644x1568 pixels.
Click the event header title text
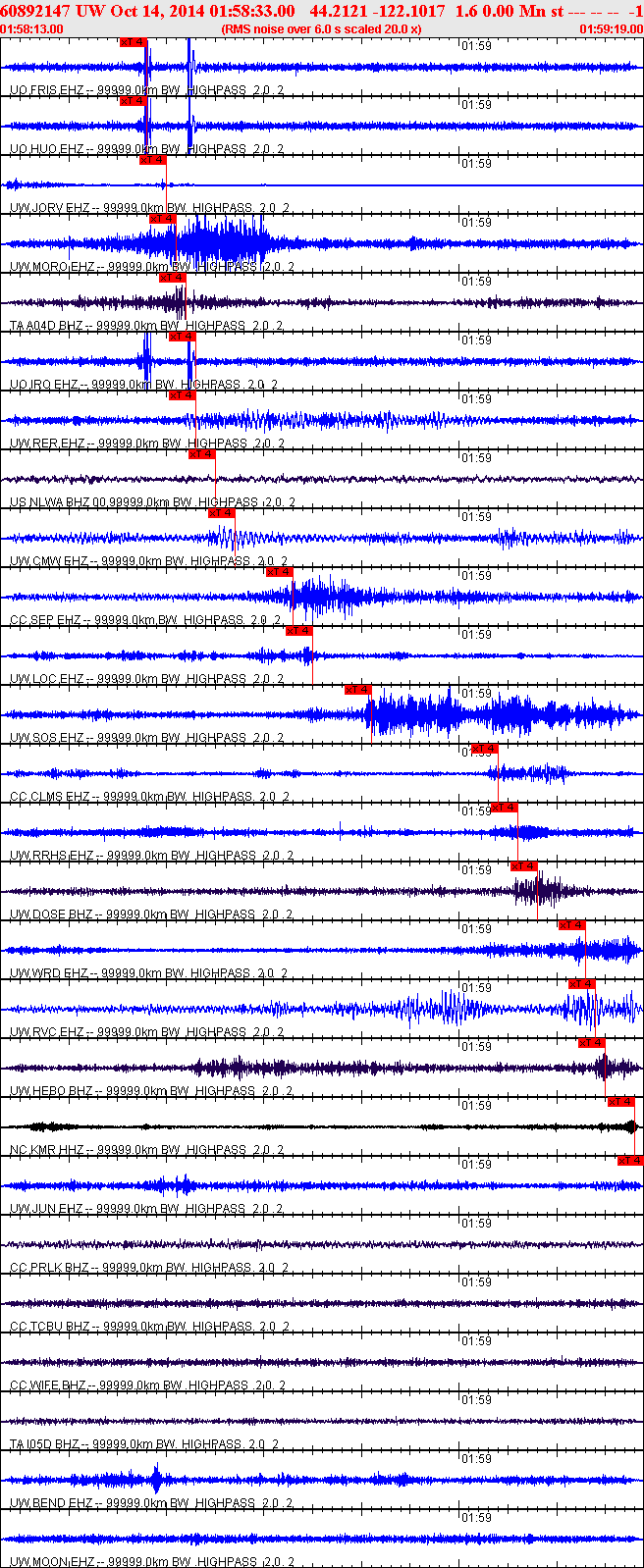point(322,11)
